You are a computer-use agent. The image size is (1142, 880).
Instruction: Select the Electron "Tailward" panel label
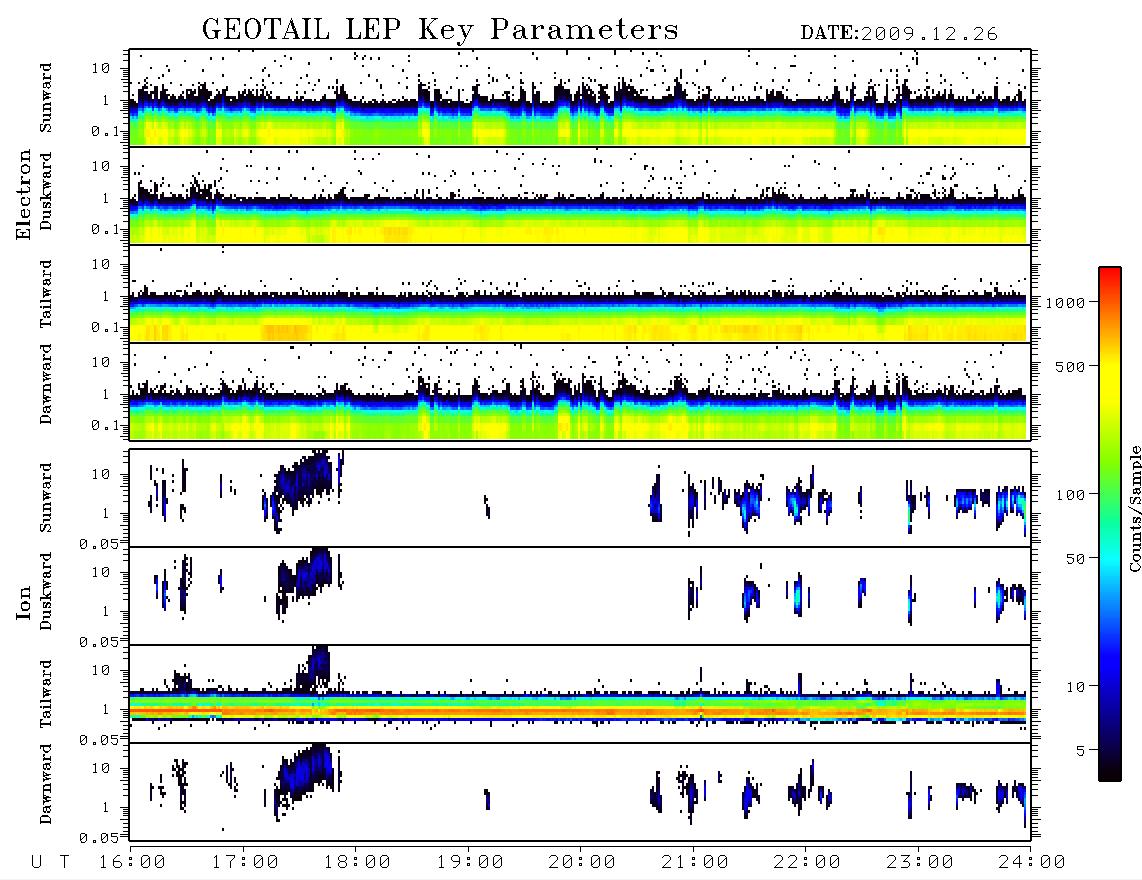[x=46, y=294]
